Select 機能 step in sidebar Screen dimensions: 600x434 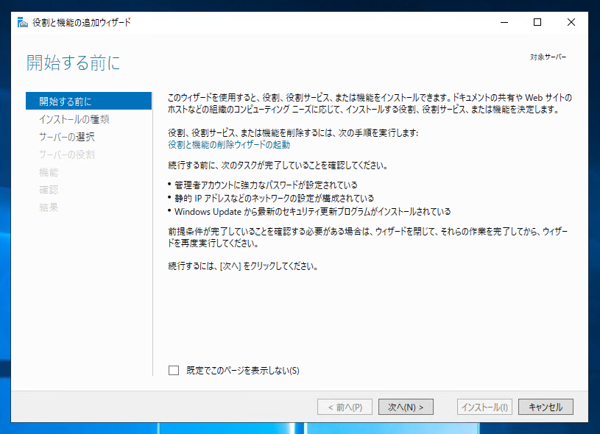click(49, 172)
